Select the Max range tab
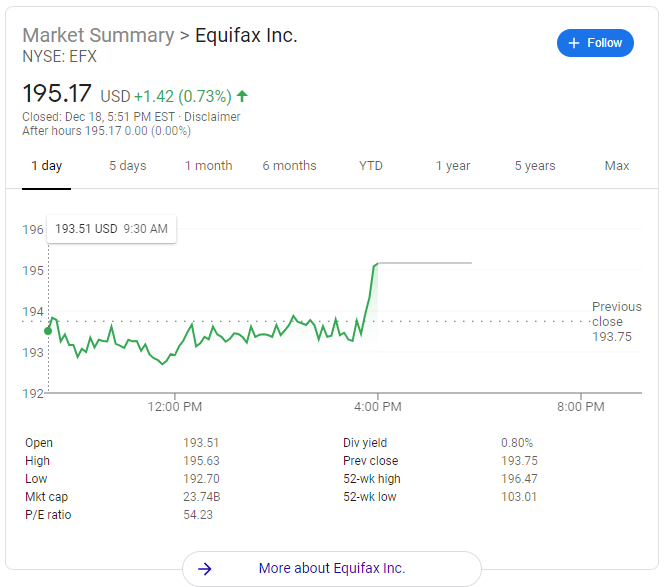Image resolution: width=669 pixels, height=587 pixels. pos(617,166)
